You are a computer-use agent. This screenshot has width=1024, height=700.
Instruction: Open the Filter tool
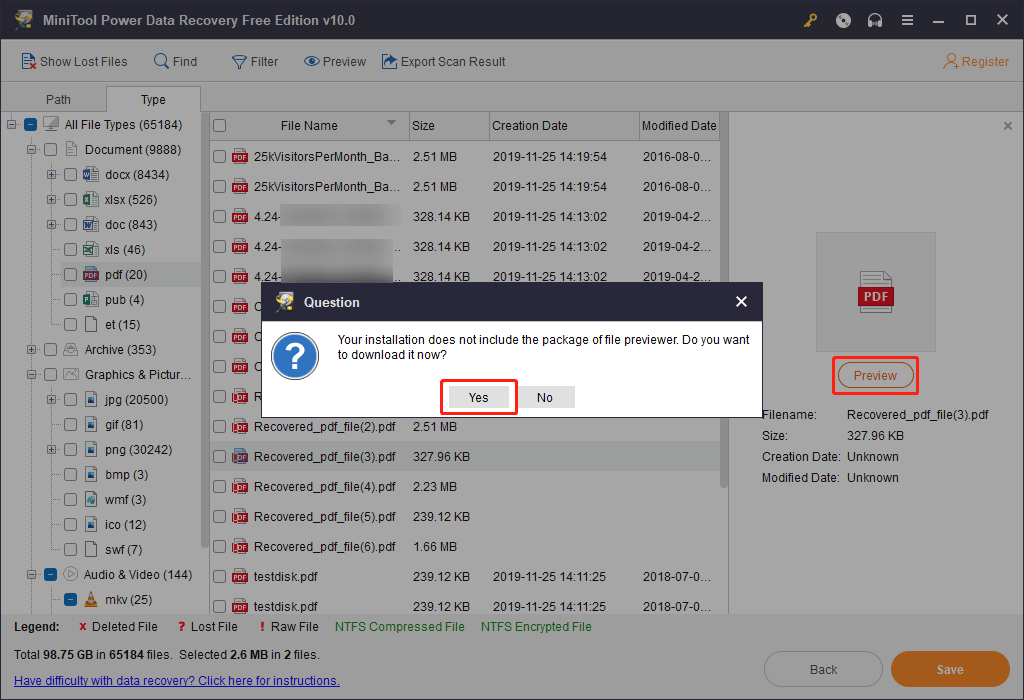coord(255,61)
